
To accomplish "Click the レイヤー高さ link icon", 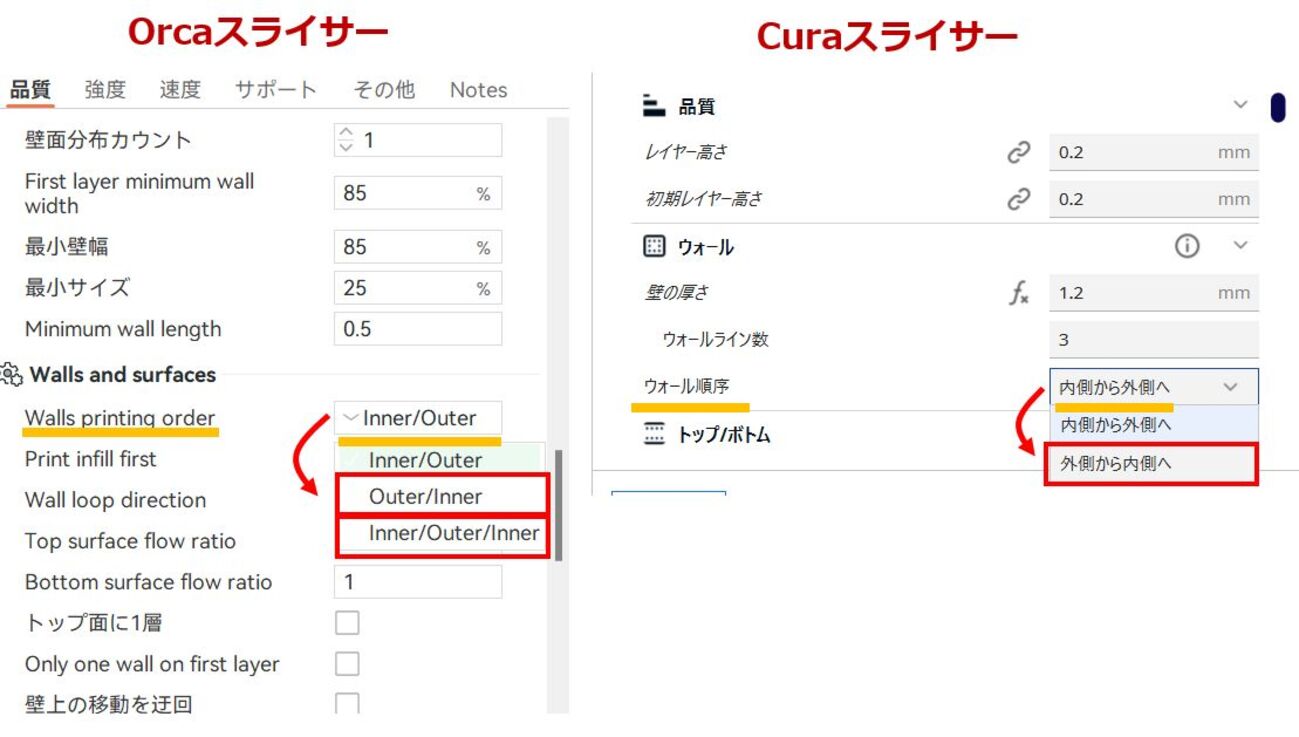I will click(x=1018, y=152).
